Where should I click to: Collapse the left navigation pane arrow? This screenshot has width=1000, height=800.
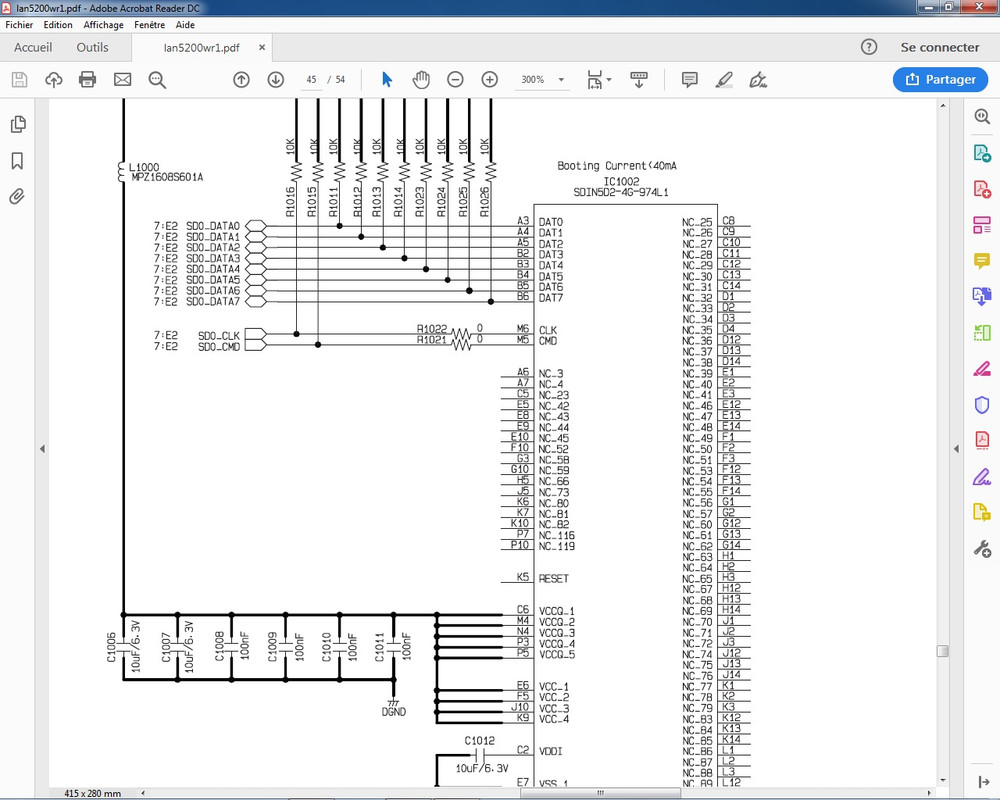[x=42, y=448]
